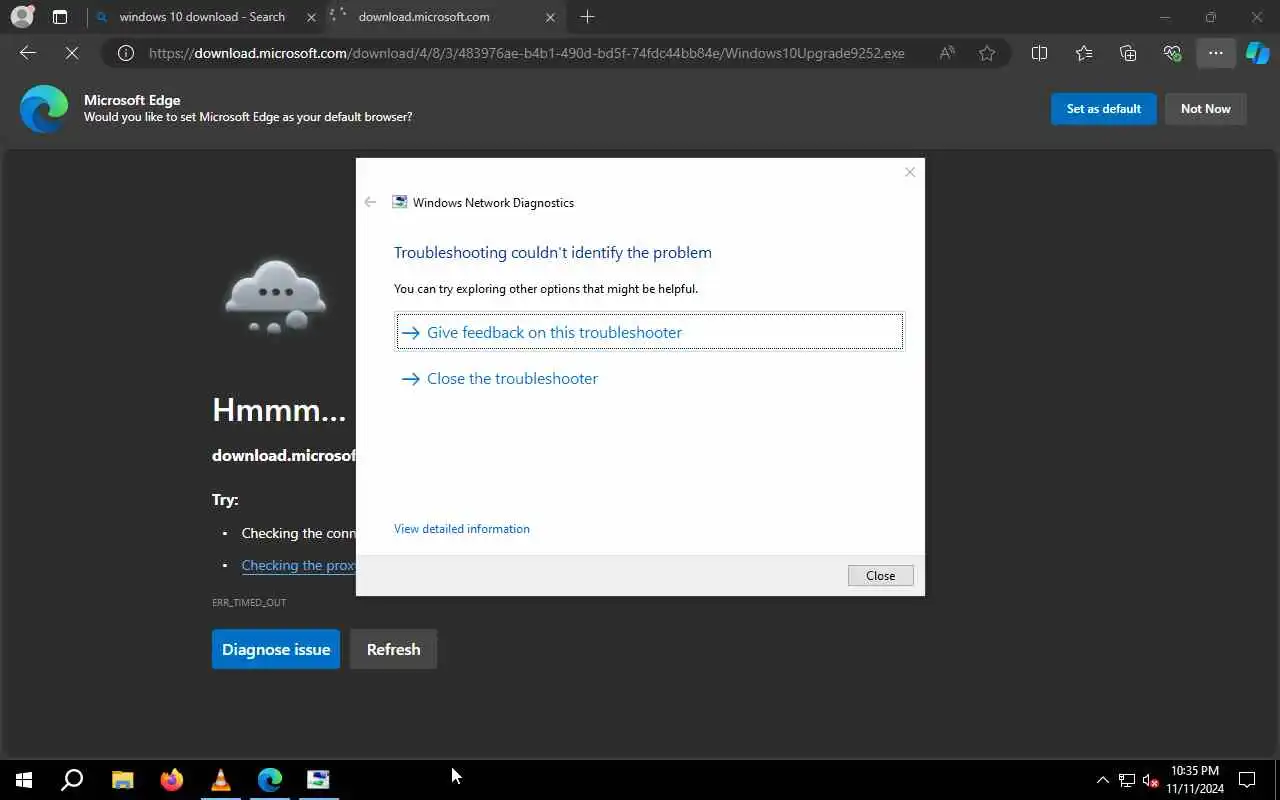Open 'View detailed information' link
The width and height of the screenshot is (1280, 800).
(462, 529)
